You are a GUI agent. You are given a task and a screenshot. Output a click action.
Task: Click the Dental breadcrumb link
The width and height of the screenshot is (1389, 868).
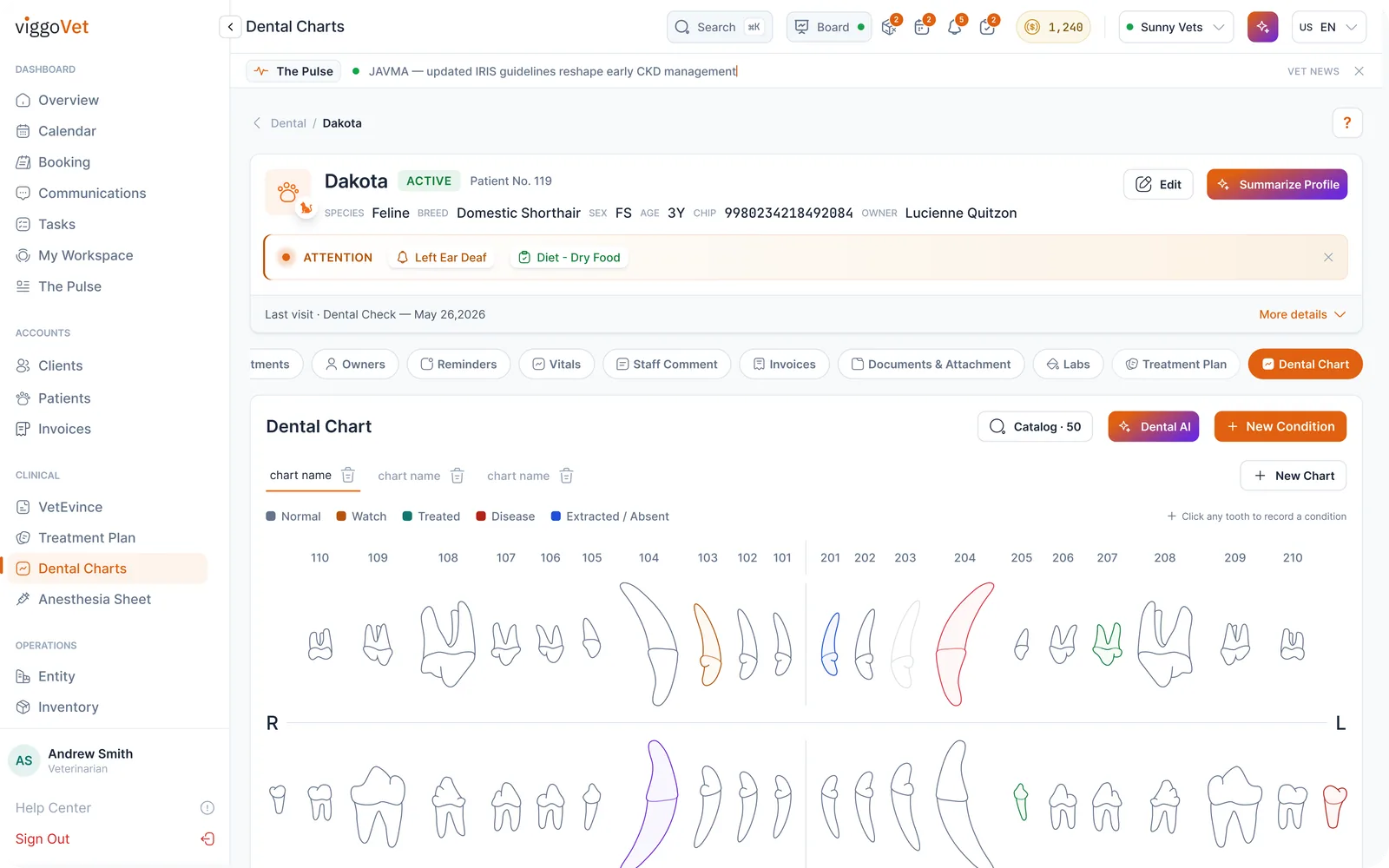pos(288,123)
